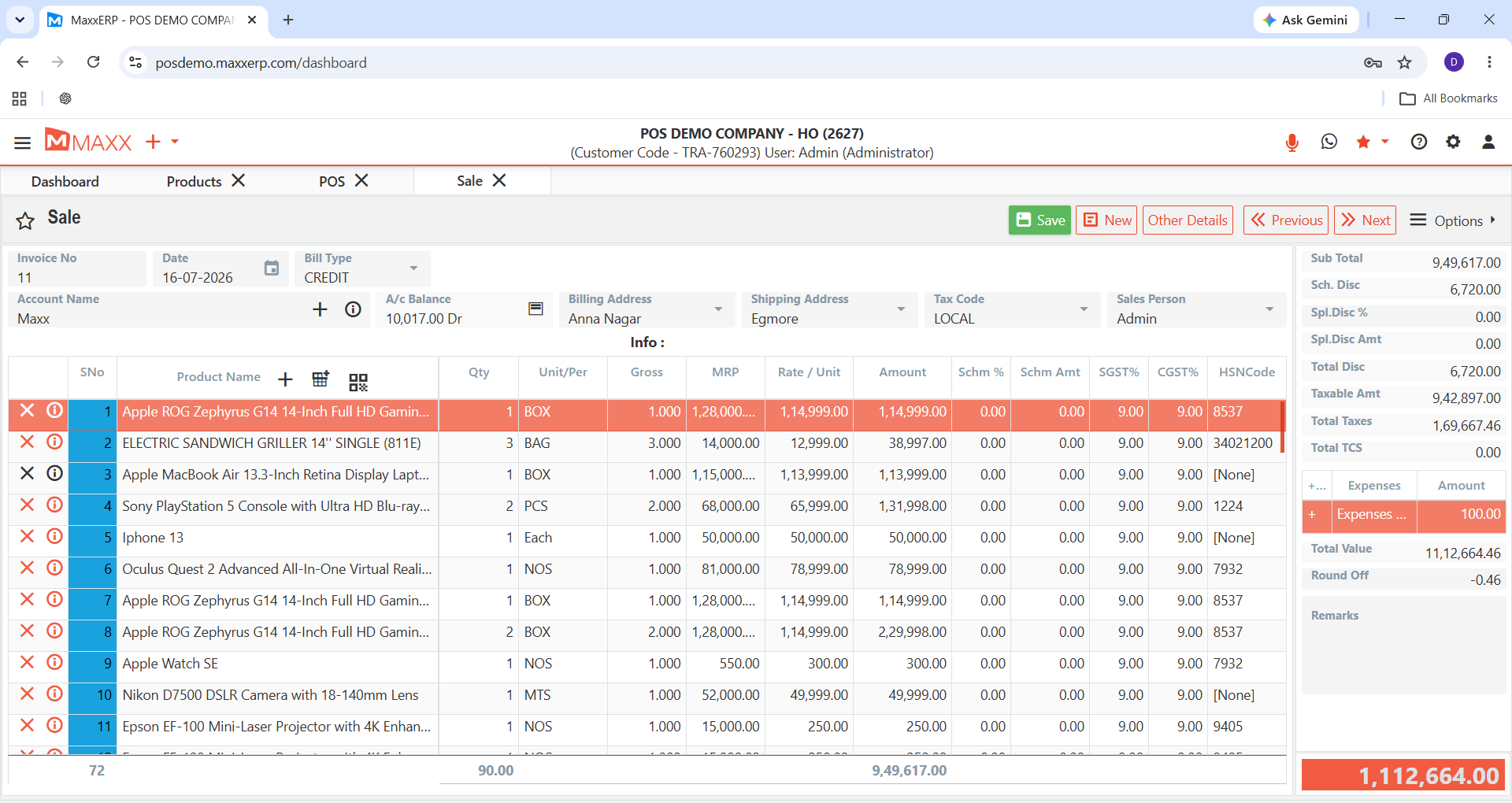Expand the Shipping Address dropdown
The width and height of the screenshot is (1512, 803).
click(x=901, y=309)
